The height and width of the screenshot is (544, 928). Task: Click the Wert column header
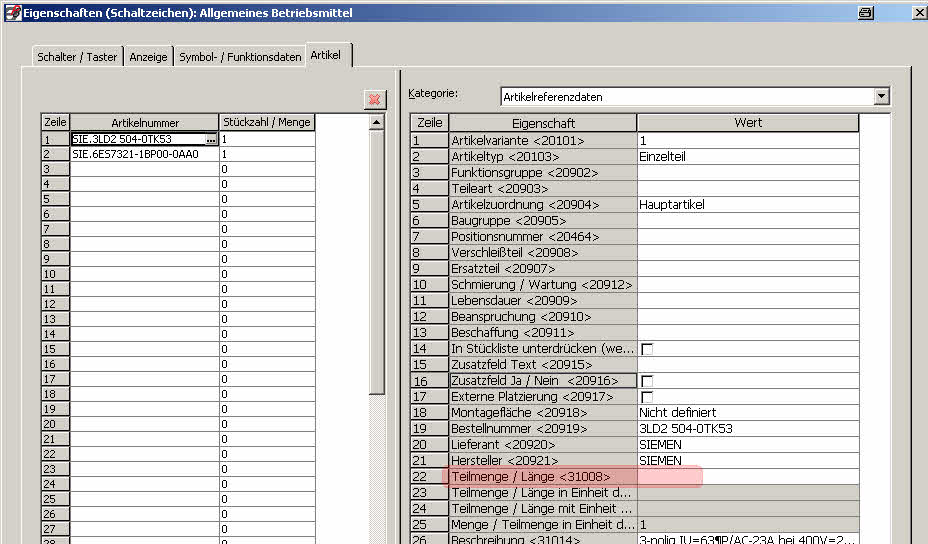coord(748,123)
